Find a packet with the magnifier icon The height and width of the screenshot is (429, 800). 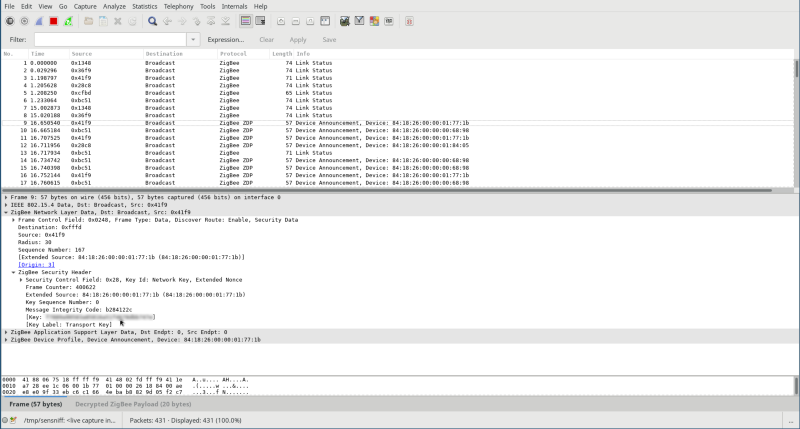[152, 21]
